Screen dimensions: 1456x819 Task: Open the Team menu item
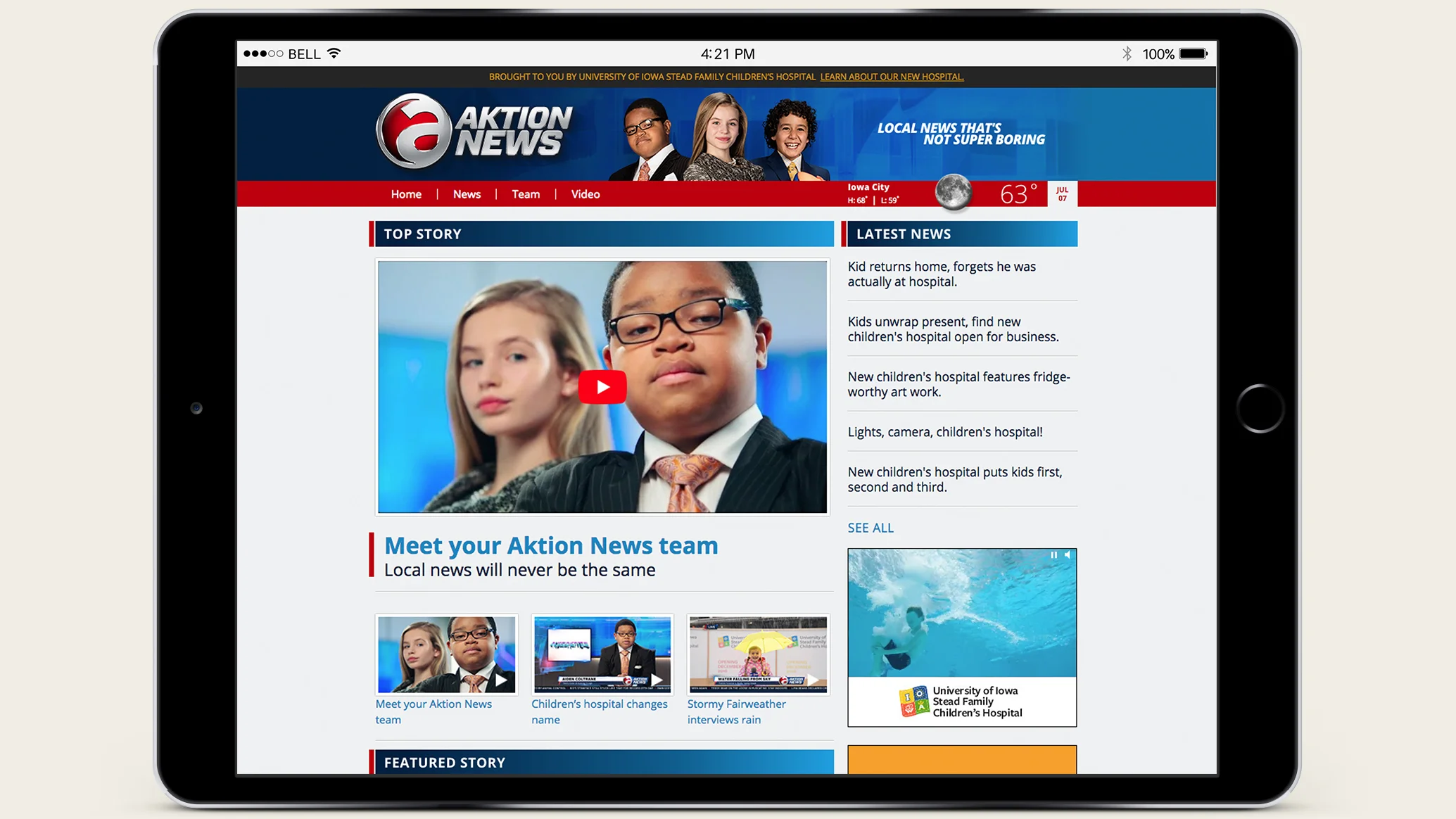point(526,194)
